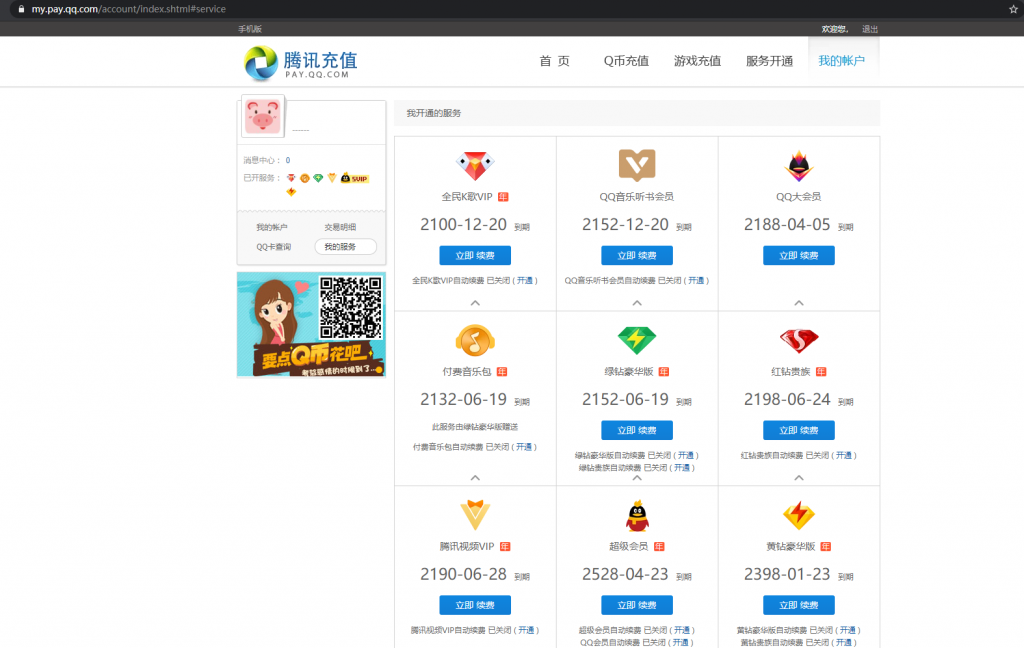Renew 全民K歌VIP with 立即续费

[x=475, y=255]
